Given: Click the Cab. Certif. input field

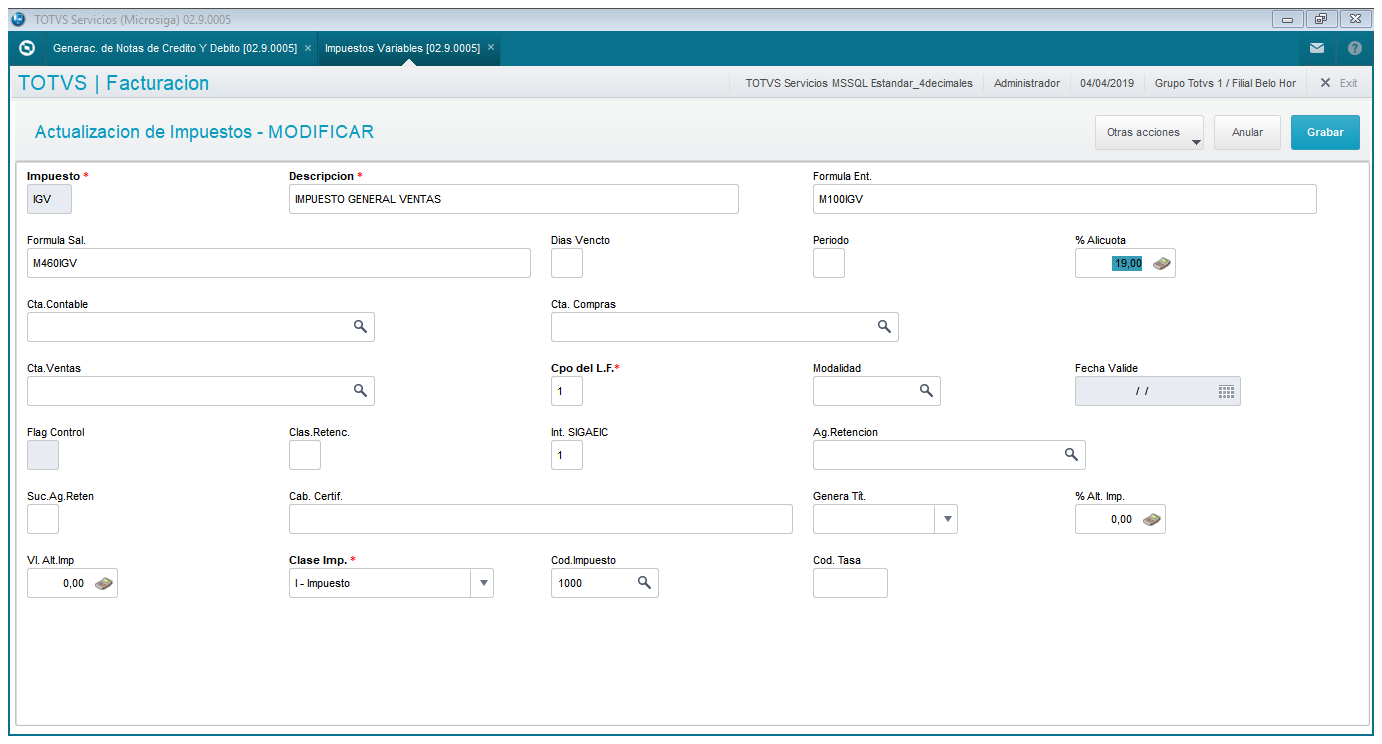Looking at the screenshot, I should pos(541,519).
